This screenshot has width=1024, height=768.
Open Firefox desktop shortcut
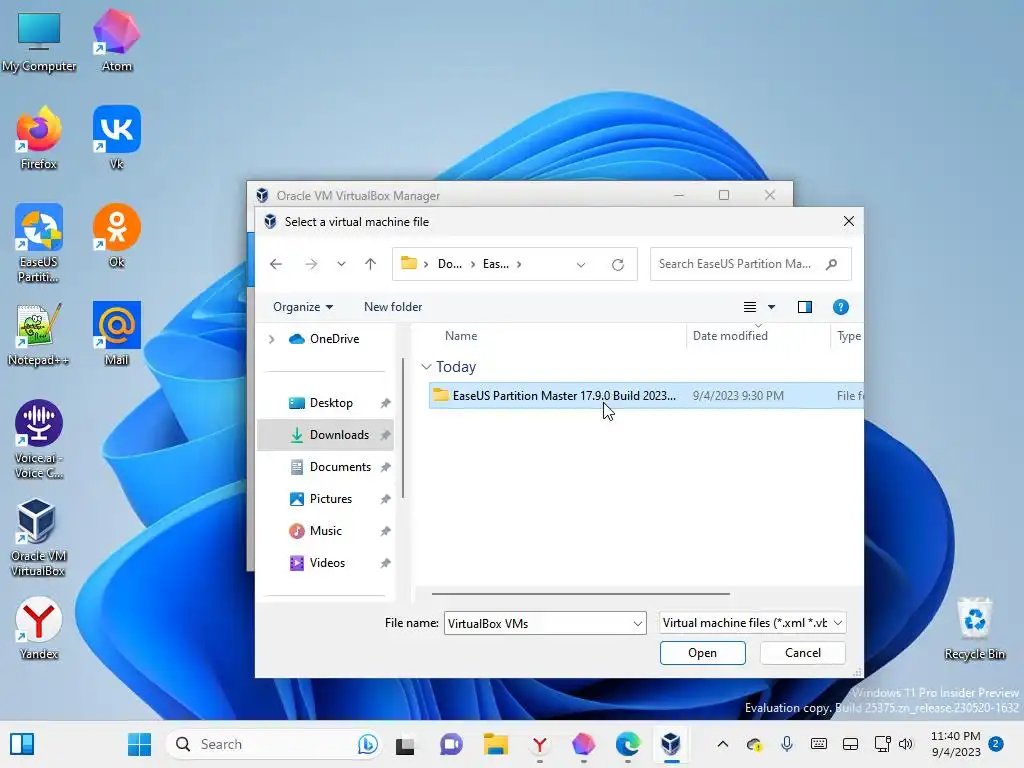point(39,138)
